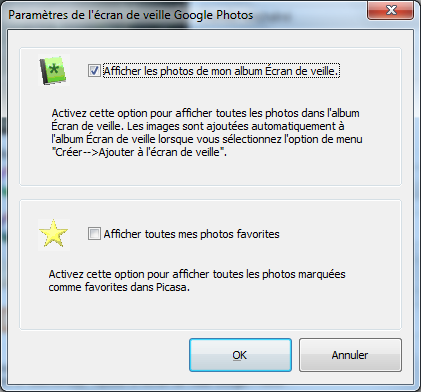421x392 pixels.
Task: Click the green album book icon
Action: pyautogui.click(x=54, y=70)
